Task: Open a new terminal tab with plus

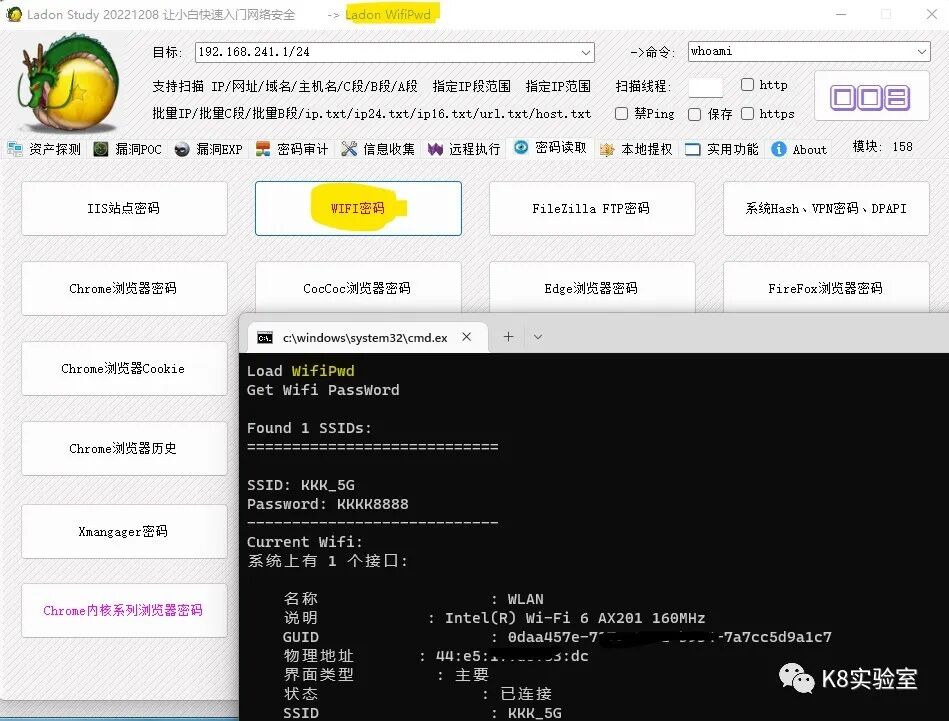Action: (508, 337)
